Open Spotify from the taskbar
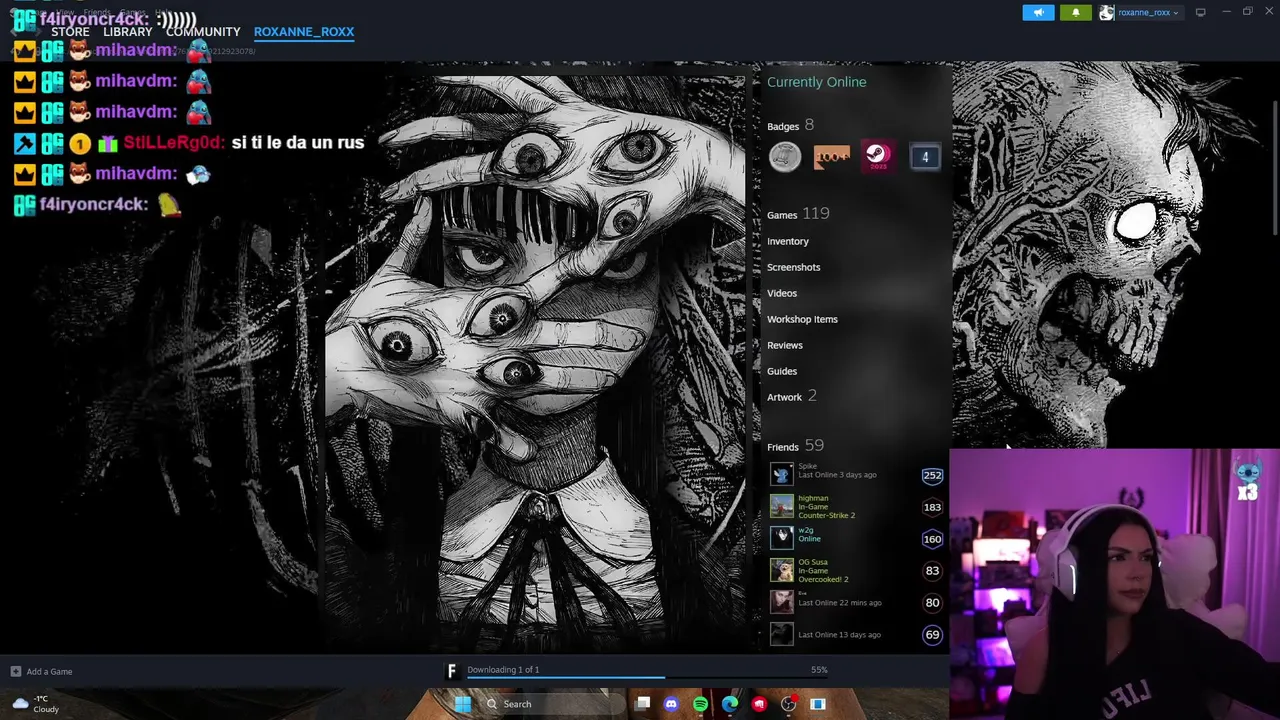 click(x=700, y=704)
